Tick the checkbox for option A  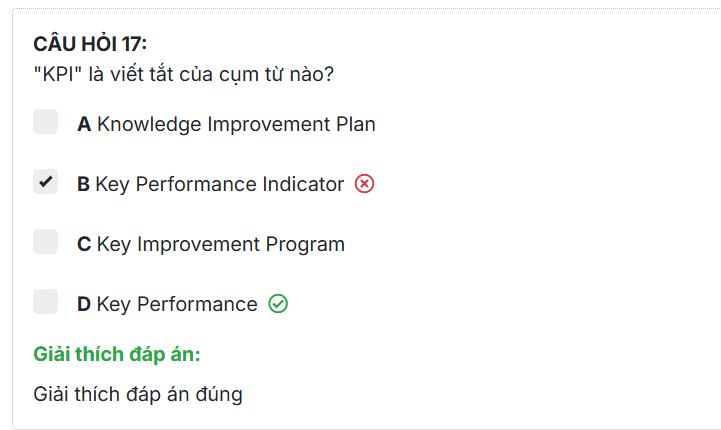point(45,122)
